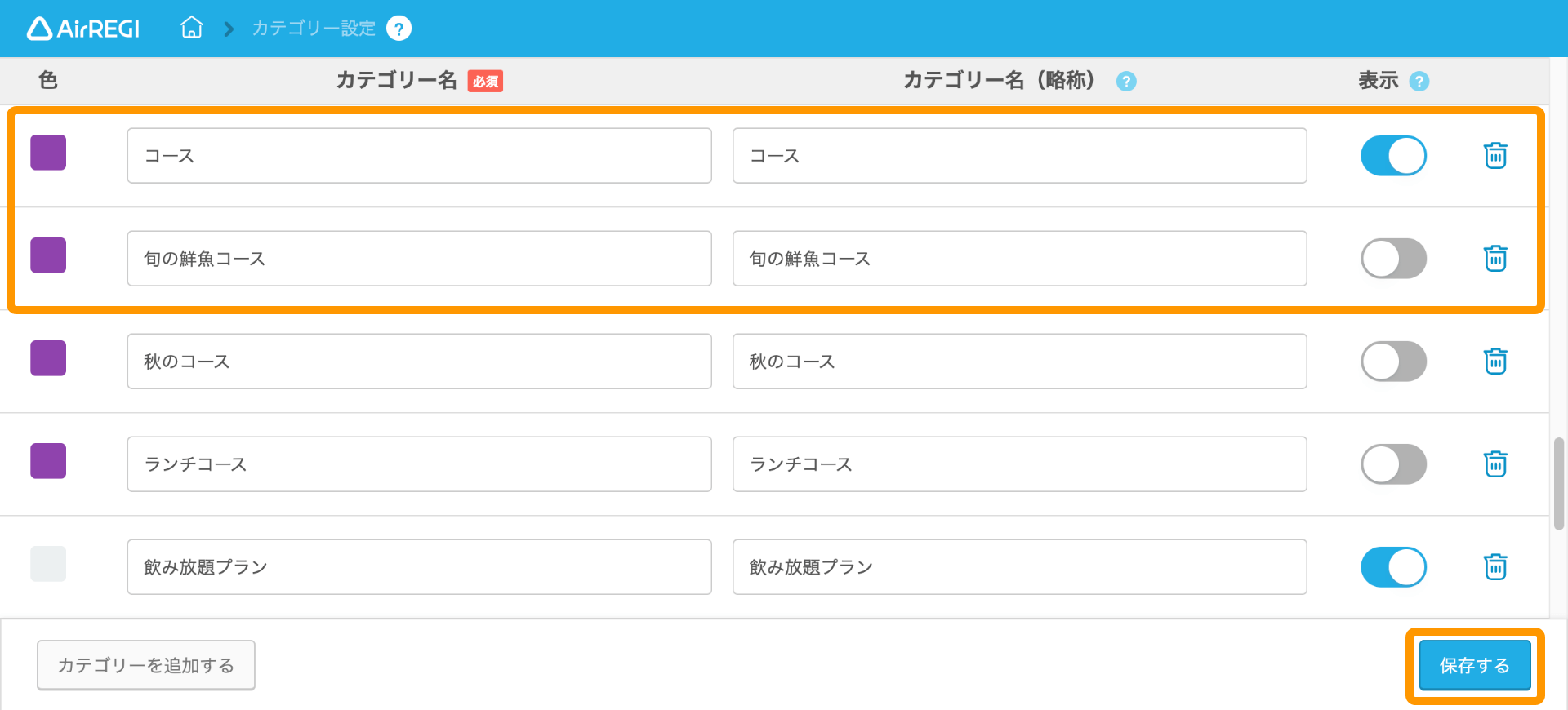The image size is (1568, 710).
Task: Edit 旬の鮮魚コース abbreviated name field
Action: click(1019, 259)
